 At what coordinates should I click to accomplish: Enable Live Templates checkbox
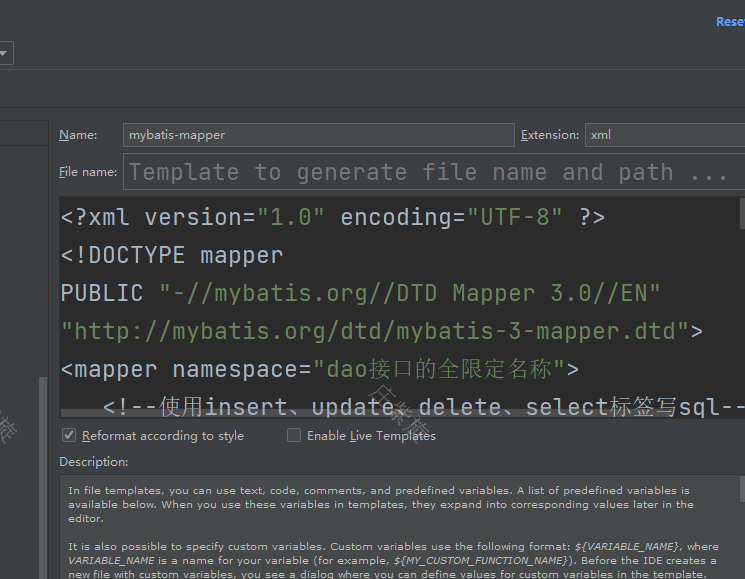point(294,435)
